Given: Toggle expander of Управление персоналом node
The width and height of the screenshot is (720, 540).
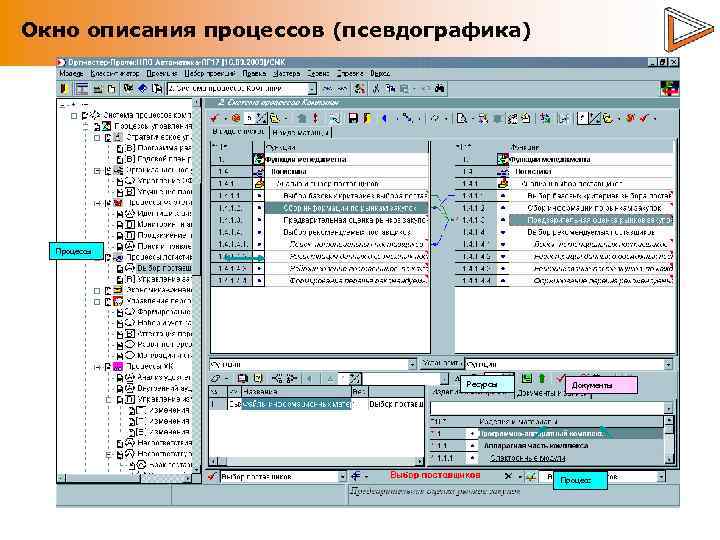Looking at the screenshot, I should coord(97,302).
